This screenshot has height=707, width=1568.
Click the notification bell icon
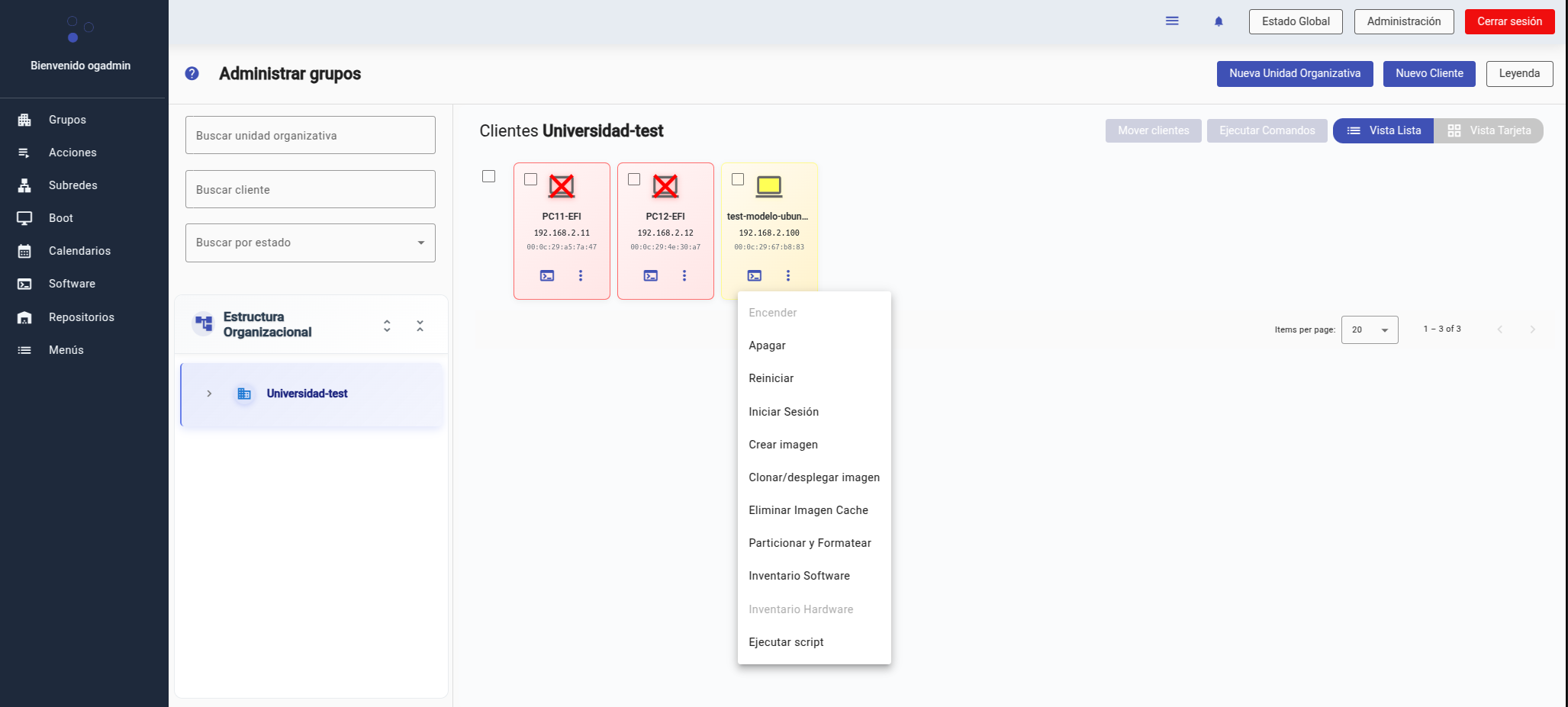(1219, 21)
